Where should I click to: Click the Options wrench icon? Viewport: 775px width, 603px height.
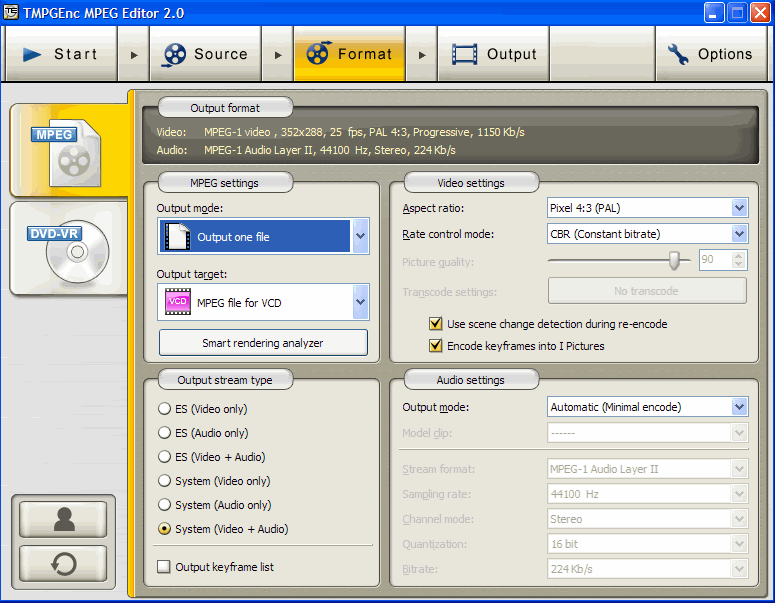coord(678,54)
